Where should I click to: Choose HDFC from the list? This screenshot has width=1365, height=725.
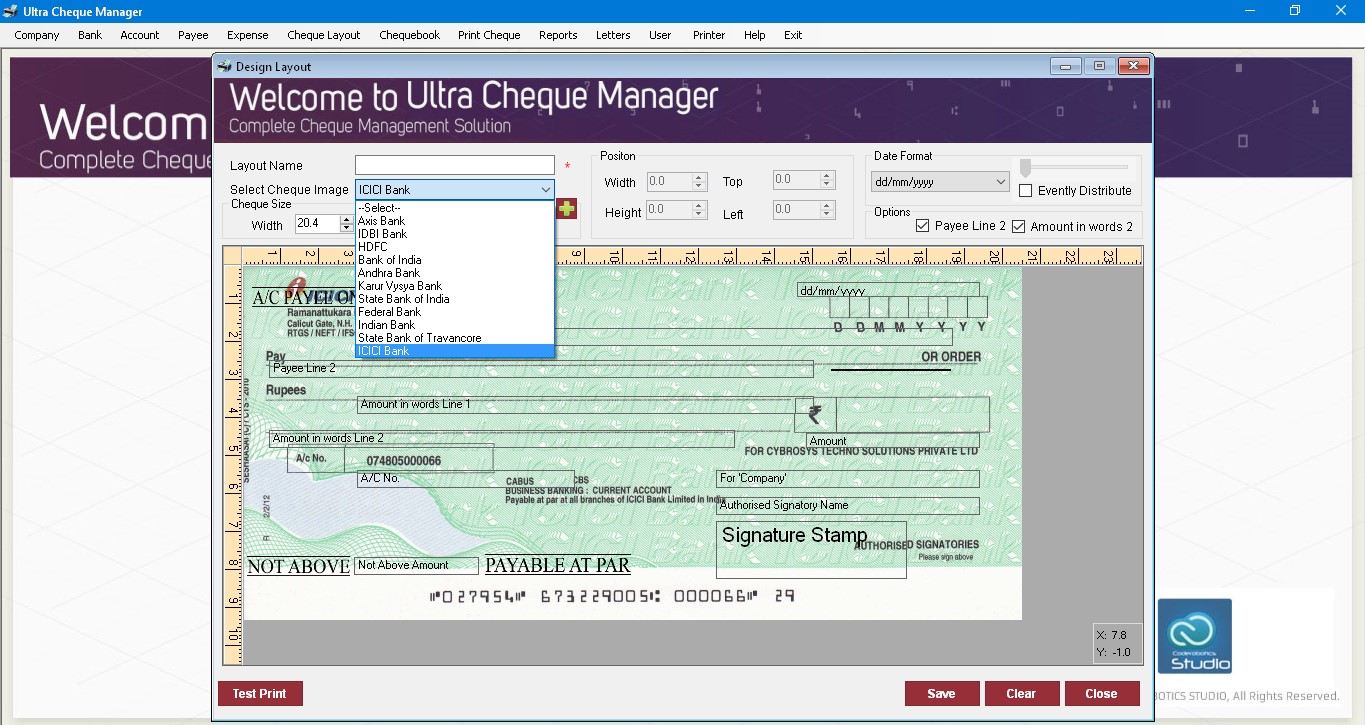click(x=455, y=247)
